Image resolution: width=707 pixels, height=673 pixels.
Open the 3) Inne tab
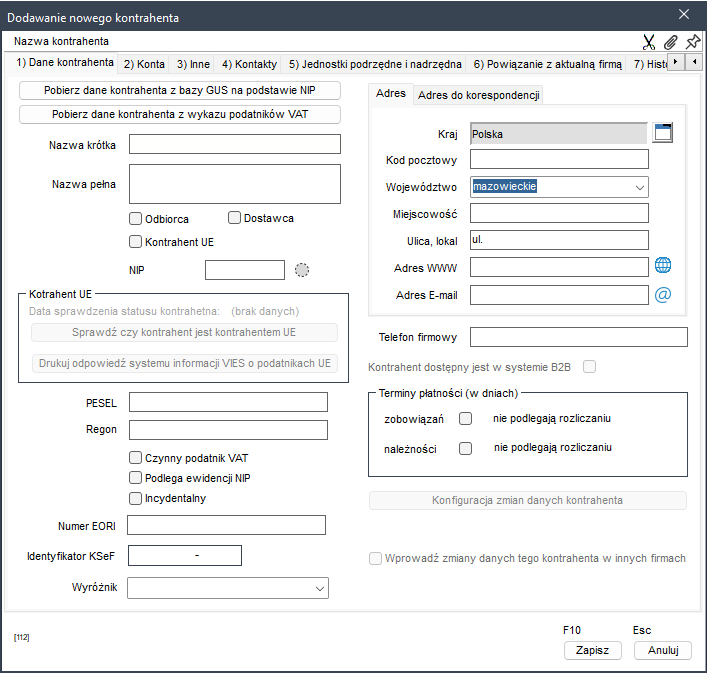(x=193, y=64)
